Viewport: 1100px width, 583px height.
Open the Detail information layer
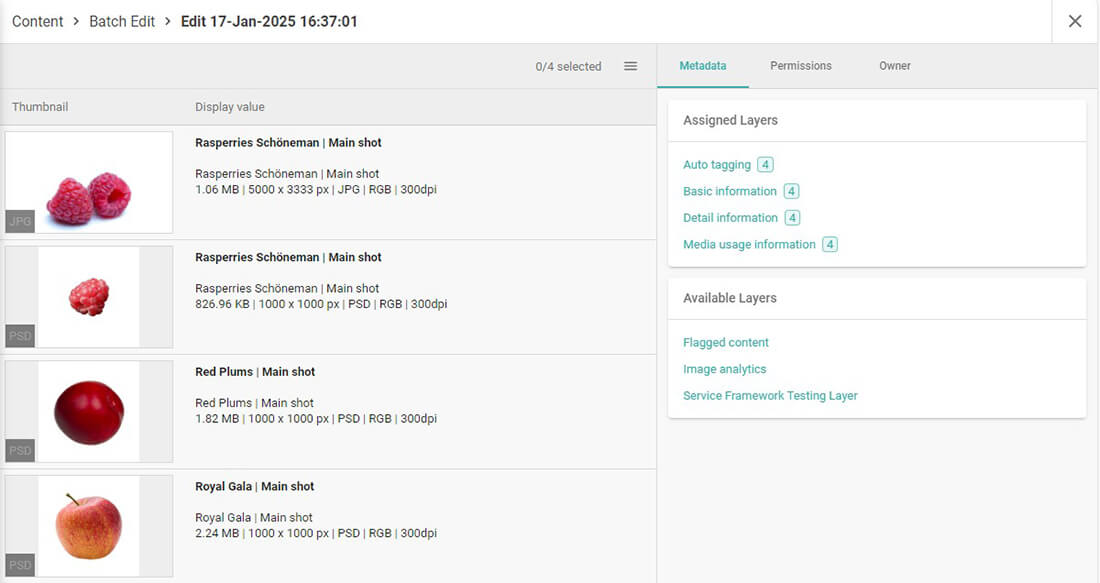tap(730, 218)
